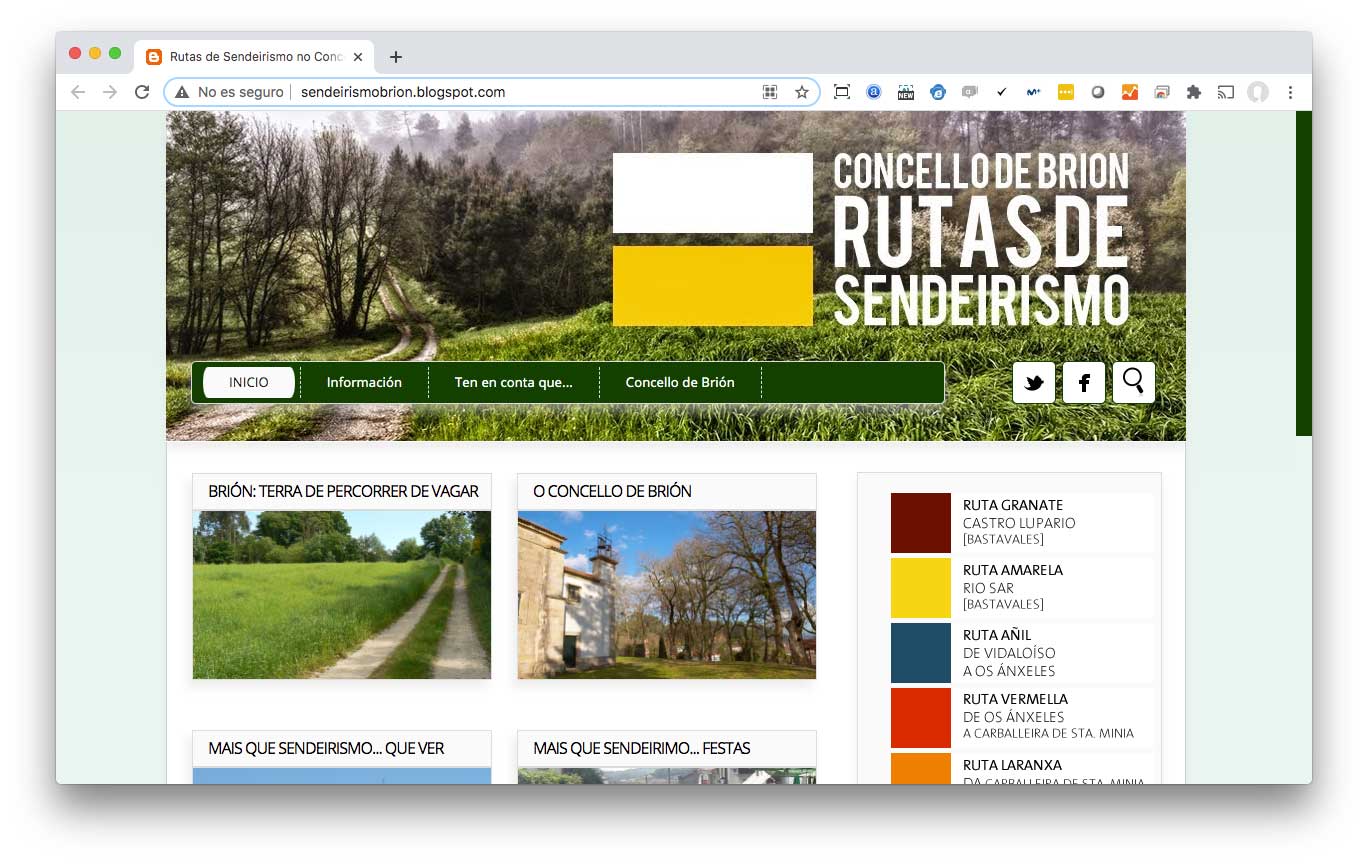Bookmark this page with the star icon
This screenshot has width=1368, height=864.
[x=802, y=92]
